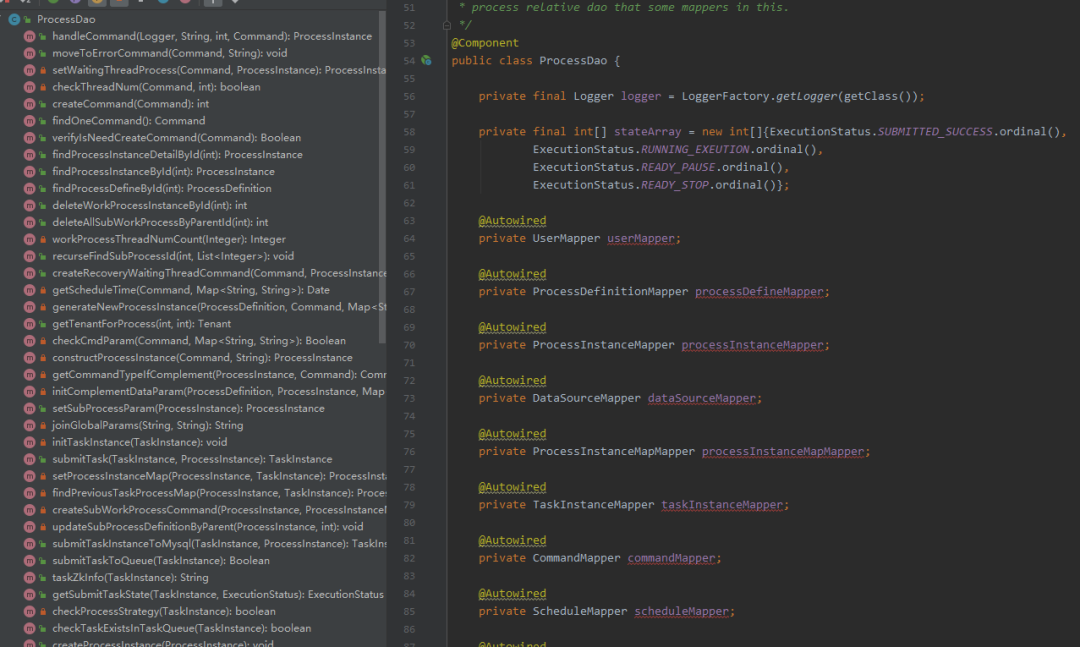This screenshot has width=1080, height=647.
Task: Click the method icon of constructProcessInstance
Action: pos(30,358)
